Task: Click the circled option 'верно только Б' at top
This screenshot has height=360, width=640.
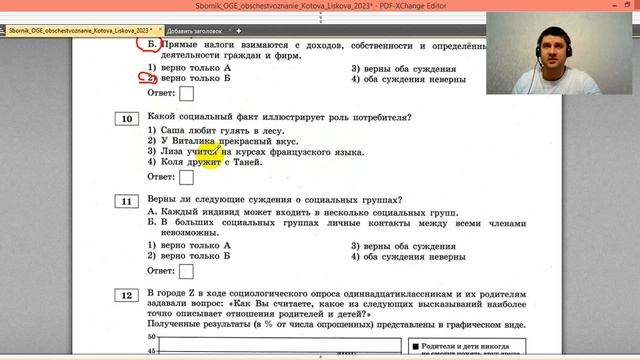Action: pos(196,78)
